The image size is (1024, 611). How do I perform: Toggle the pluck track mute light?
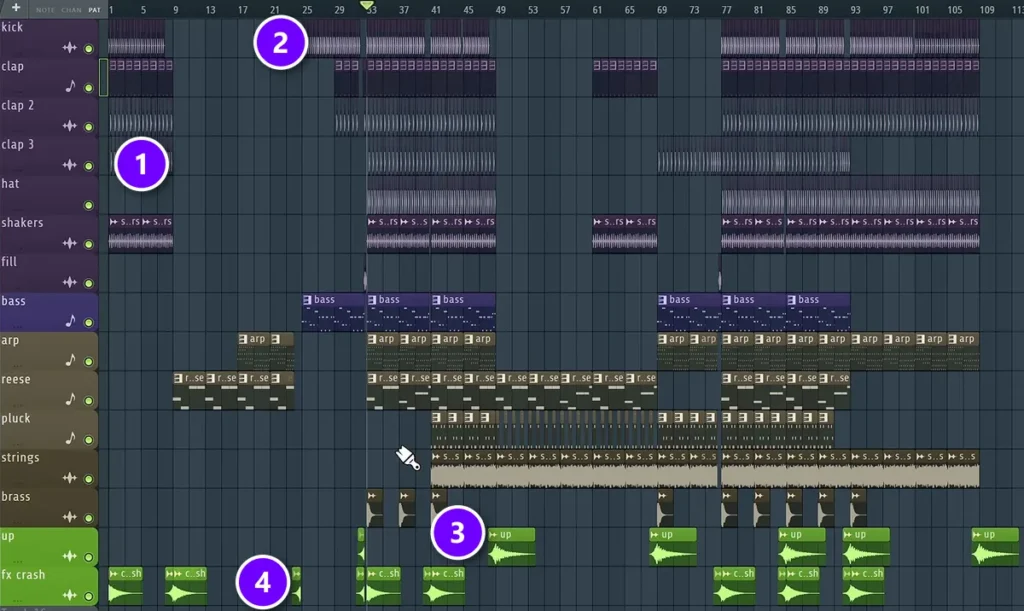(x=89, y=440)
